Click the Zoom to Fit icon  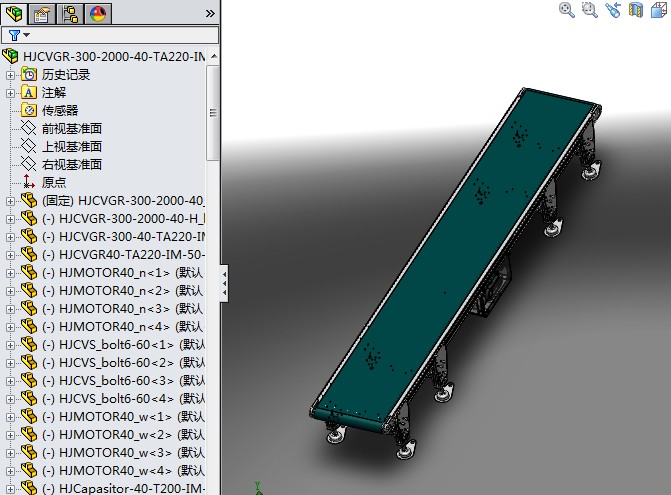pyautogui.click(x=567, y=9)
